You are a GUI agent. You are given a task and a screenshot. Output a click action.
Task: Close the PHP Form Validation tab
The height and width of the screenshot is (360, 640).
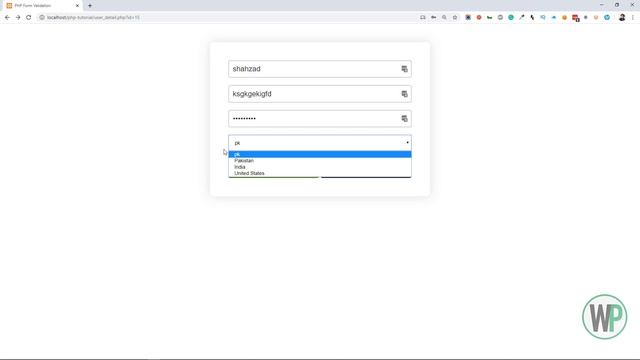click(77, 6)
